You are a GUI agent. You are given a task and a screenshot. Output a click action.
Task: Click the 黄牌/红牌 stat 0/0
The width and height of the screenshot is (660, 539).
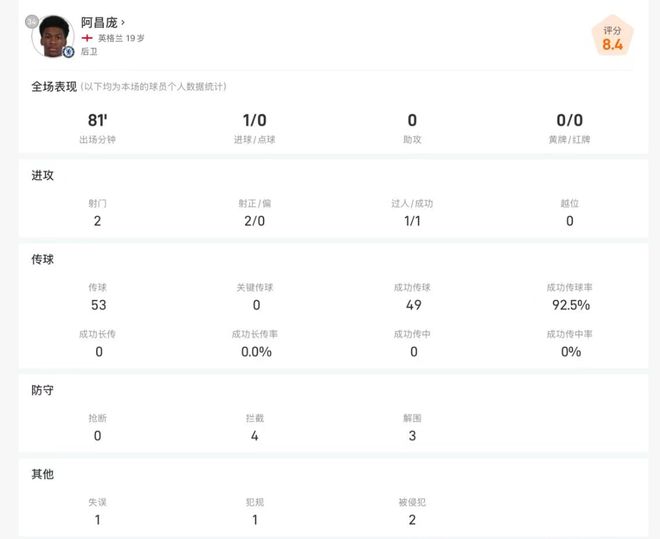(x=569, y=120)
